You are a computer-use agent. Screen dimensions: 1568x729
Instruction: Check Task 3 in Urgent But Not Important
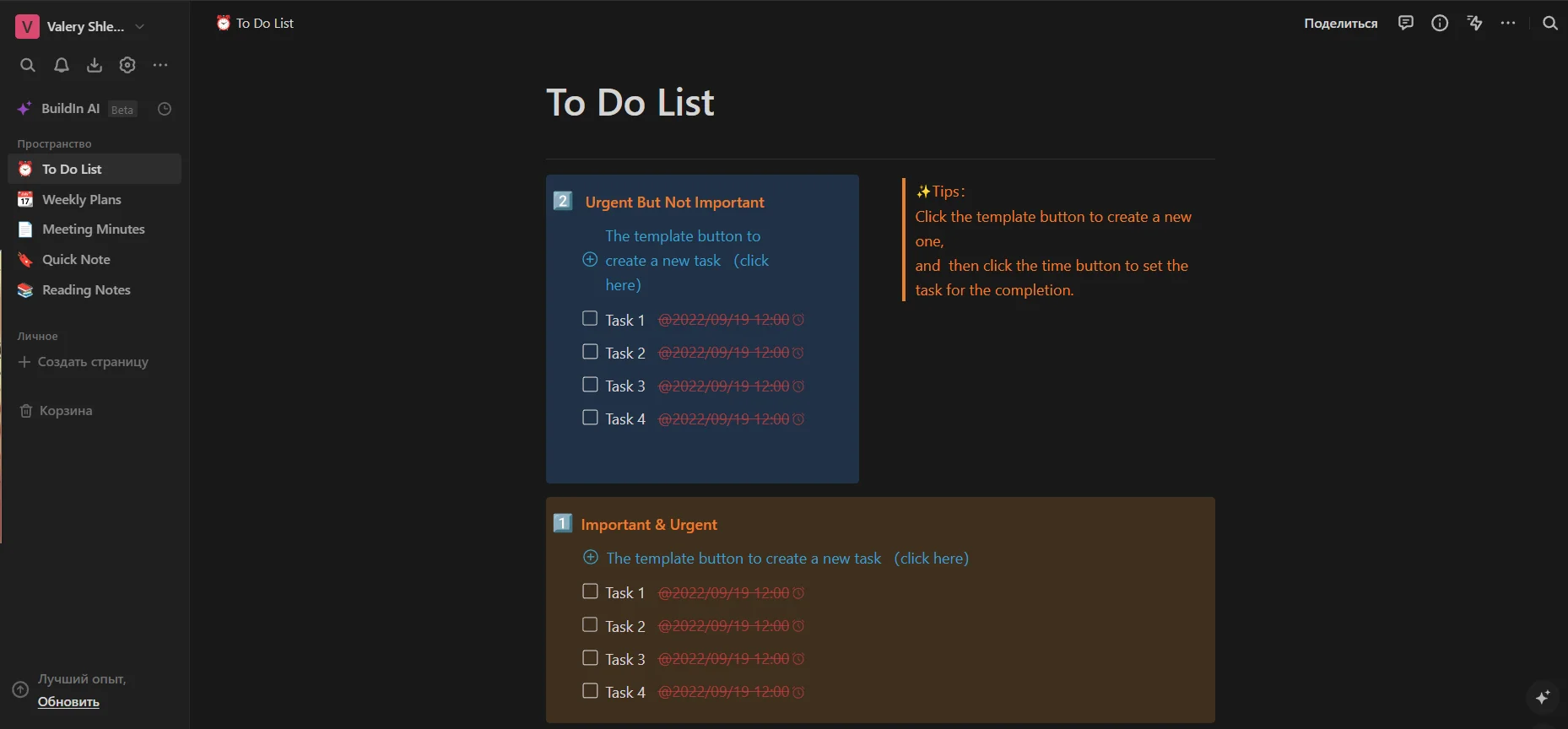click(590, 385)
